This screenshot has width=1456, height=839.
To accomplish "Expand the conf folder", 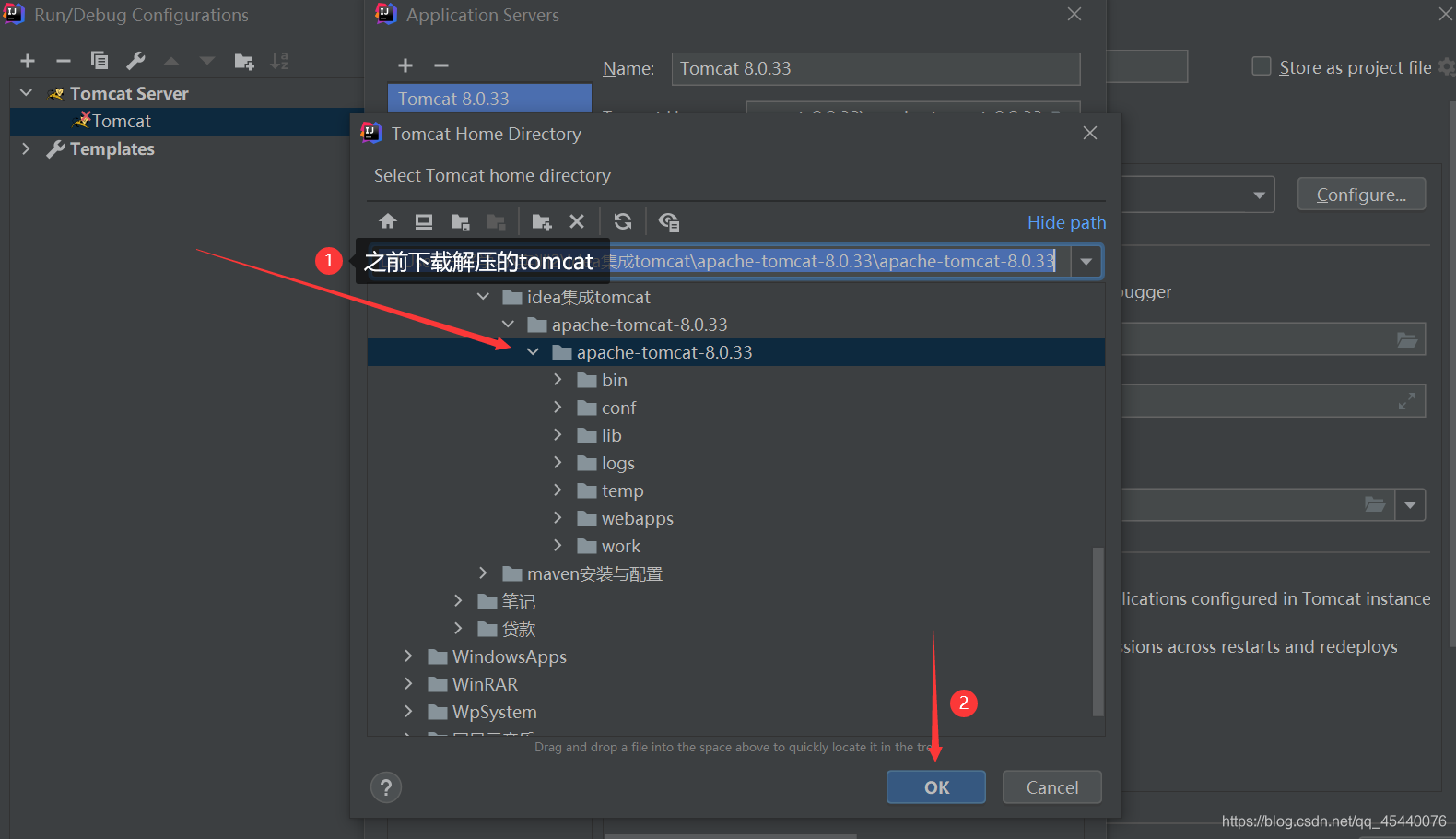I will [x=558, y=408].
